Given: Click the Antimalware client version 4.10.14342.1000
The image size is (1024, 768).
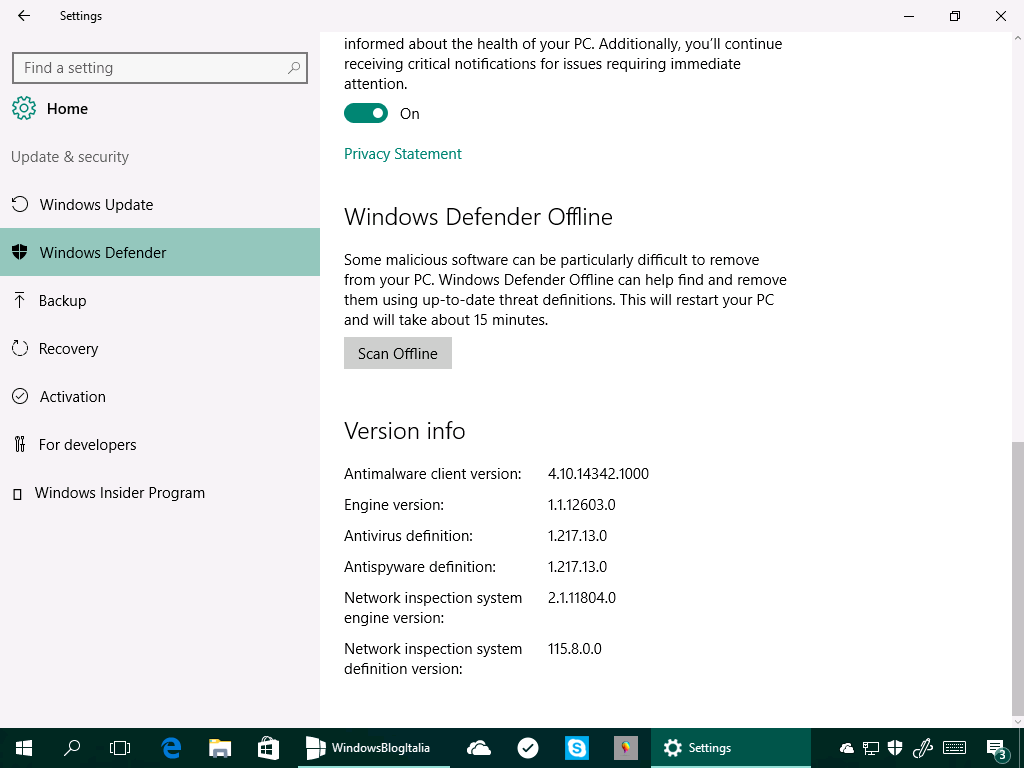Looking at the screenshot, I should point(598,473).
